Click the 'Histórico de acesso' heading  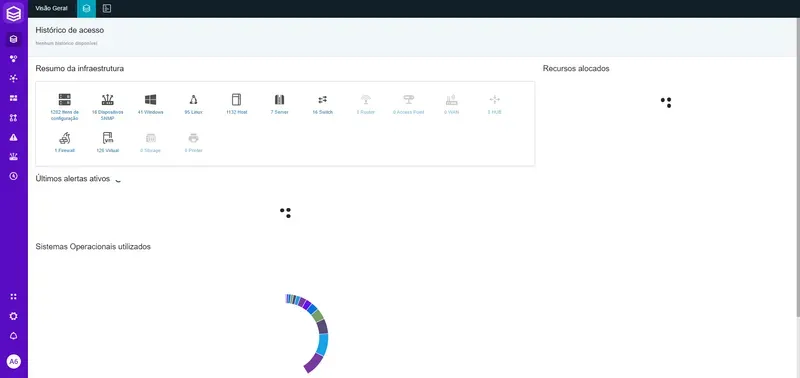coord(70,30)
